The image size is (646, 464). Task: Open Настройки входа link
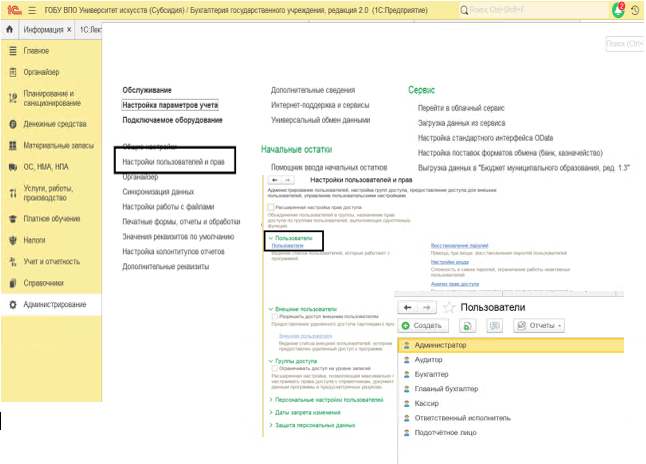[x=449, y=262]
